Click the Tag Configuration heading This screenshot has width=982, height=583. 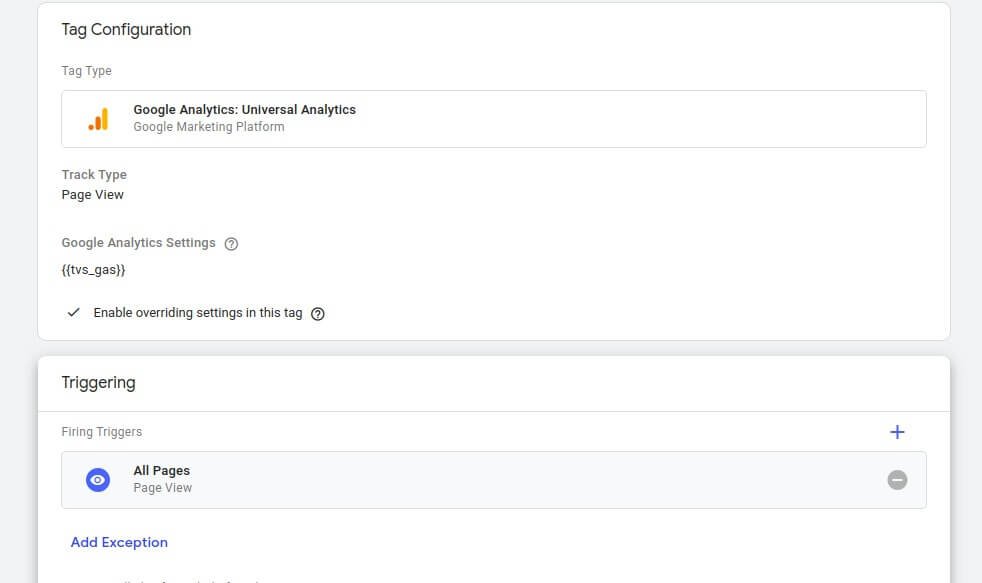coord(126,29)
